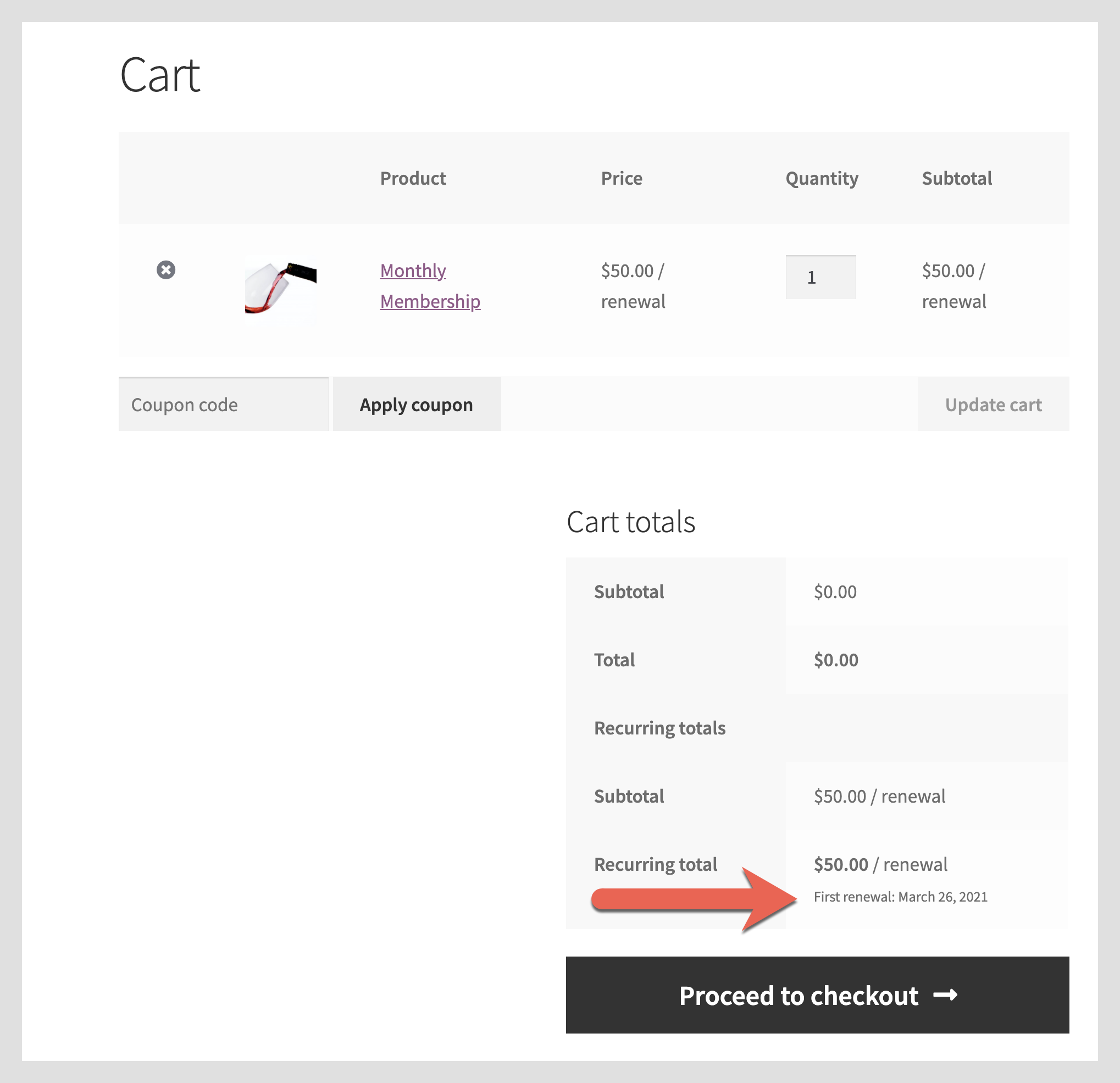Click the Price column header
1120x1083 pixels.
pyautogui.click(x=621, y=178)
